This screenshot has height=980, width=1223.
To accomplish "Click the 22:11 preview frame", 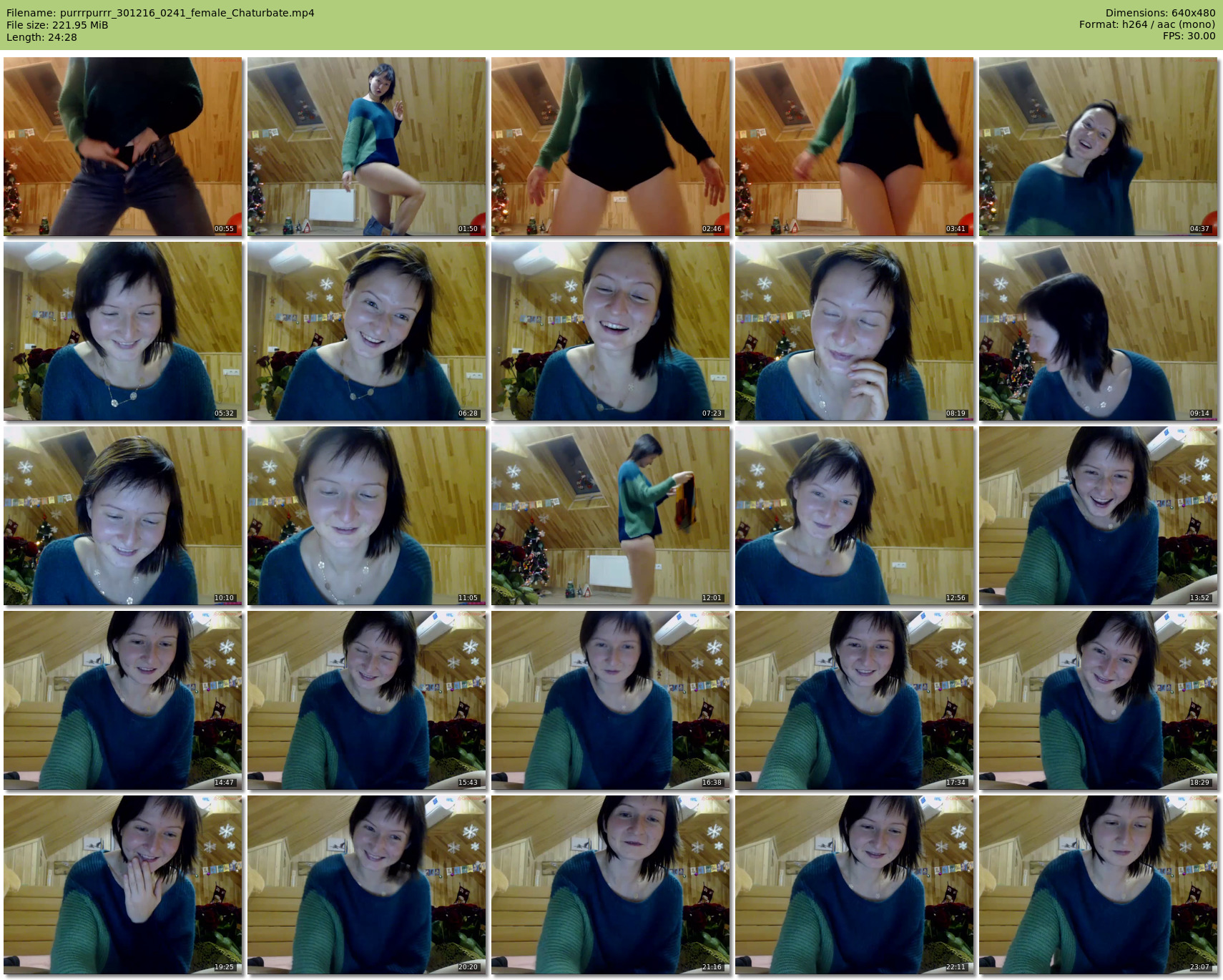I will click(x=855, y=885).
